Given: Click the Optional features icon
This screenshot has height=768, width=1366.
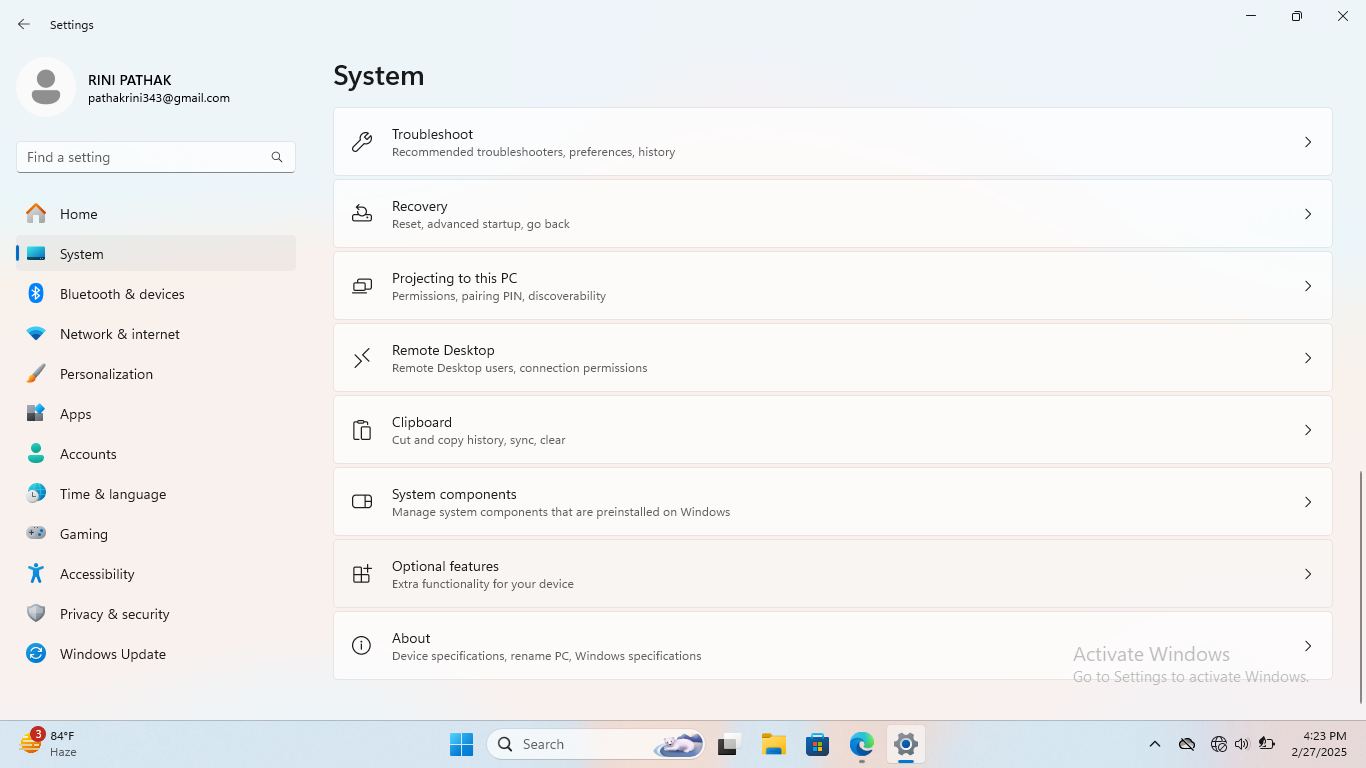Looking at the screenshot, I should 362,574.
